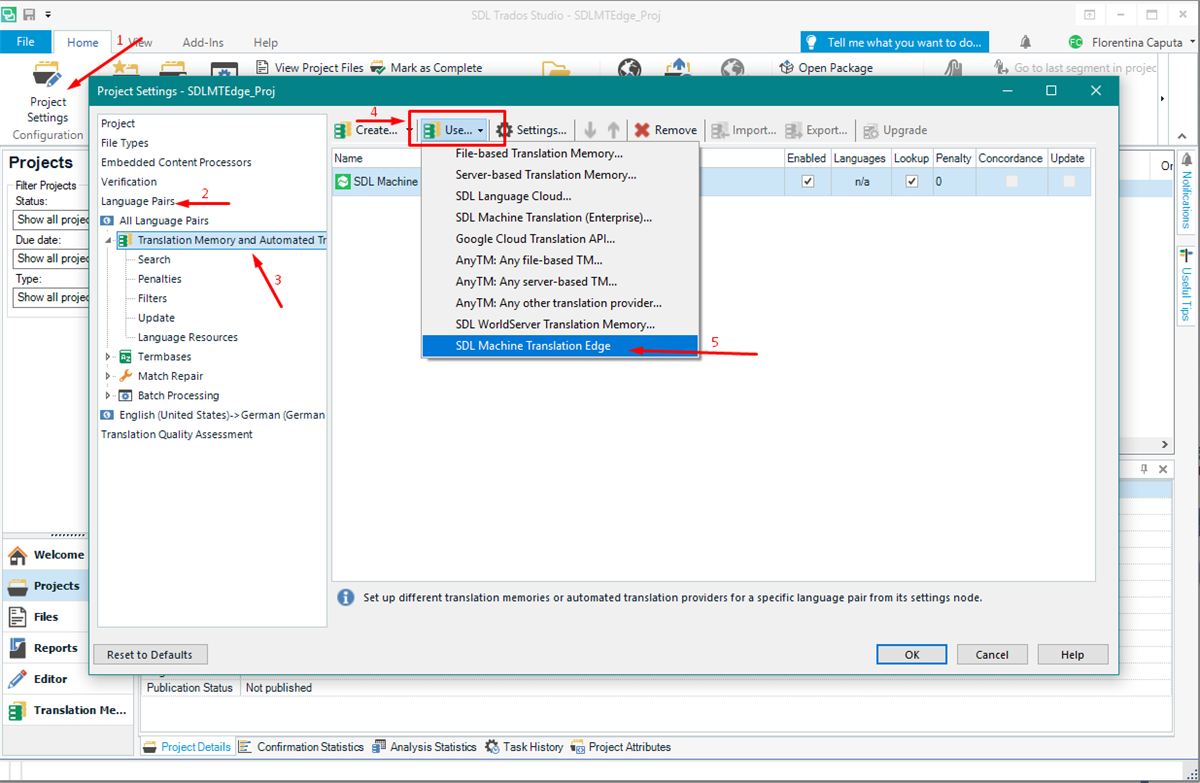Click the Tell me what you want search box

(x=895, y=42)
